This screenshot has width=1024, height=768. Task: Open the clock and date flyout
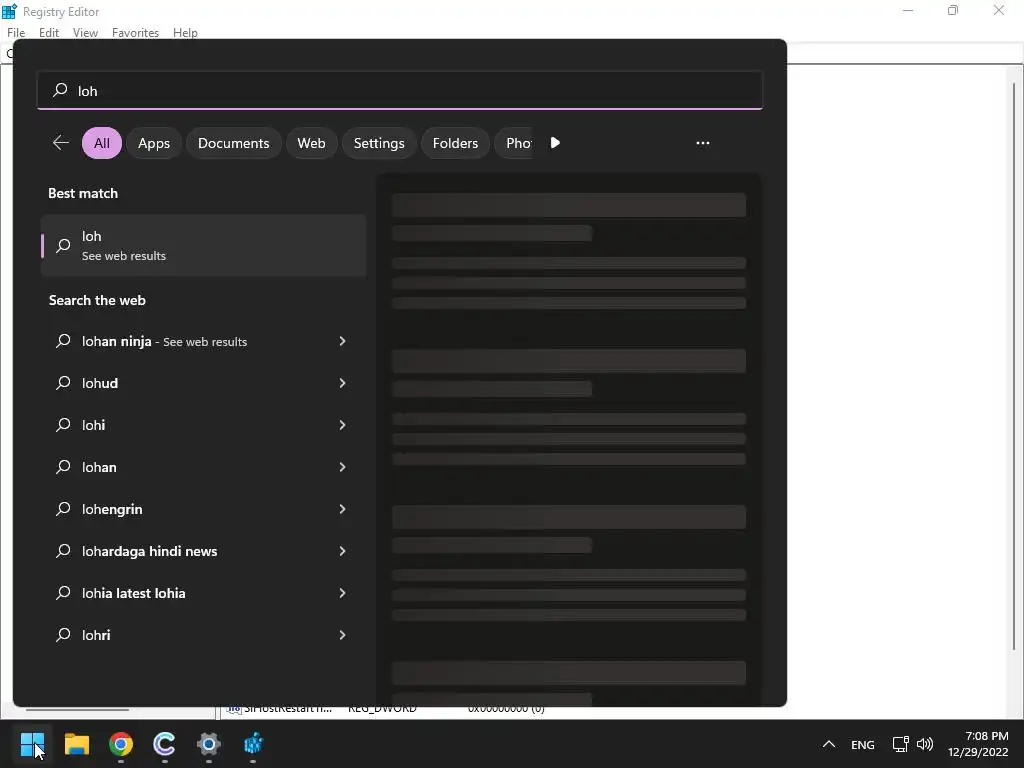[978, 744]
